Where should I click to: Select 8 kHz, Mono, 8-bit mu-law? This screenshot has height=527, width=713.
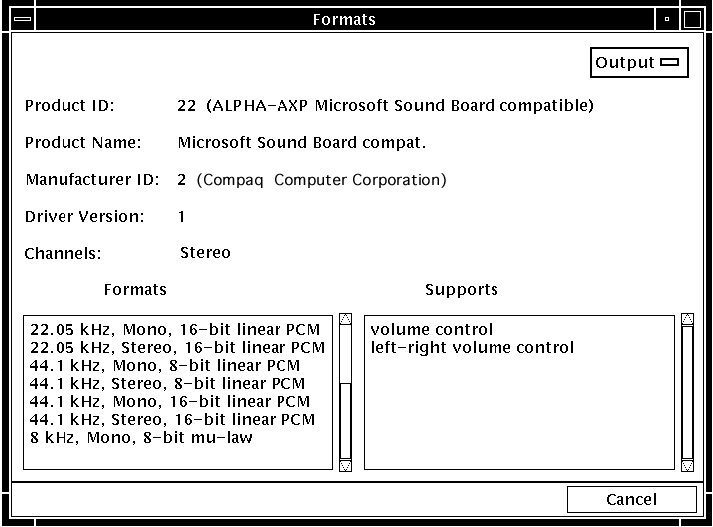click(x=141, y=437)
